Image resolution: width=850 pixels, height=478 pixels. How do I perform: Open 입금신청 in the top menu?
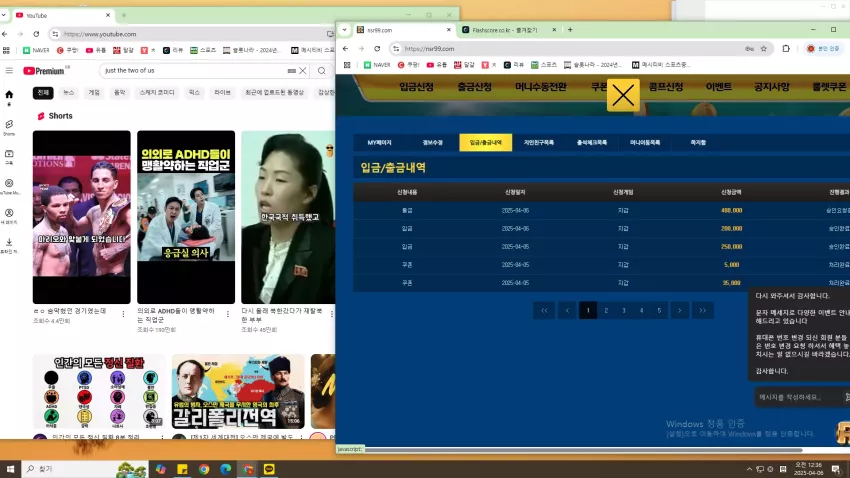click(x=416, y=87)
